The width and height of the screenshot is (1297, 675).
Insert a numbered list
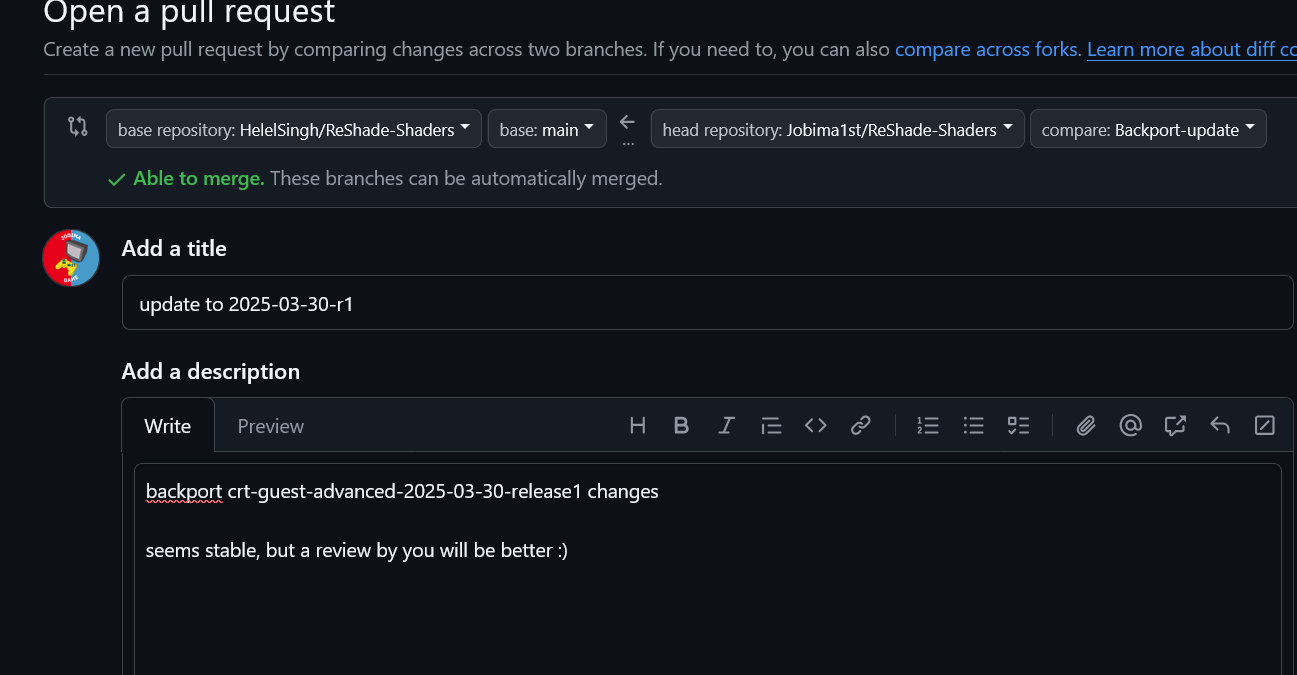coord(928,426)
